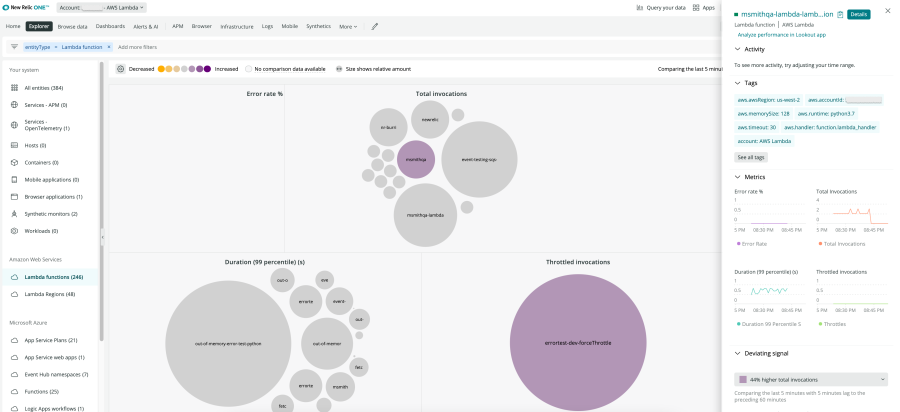Select the Explorer tab

pos(39,26)
